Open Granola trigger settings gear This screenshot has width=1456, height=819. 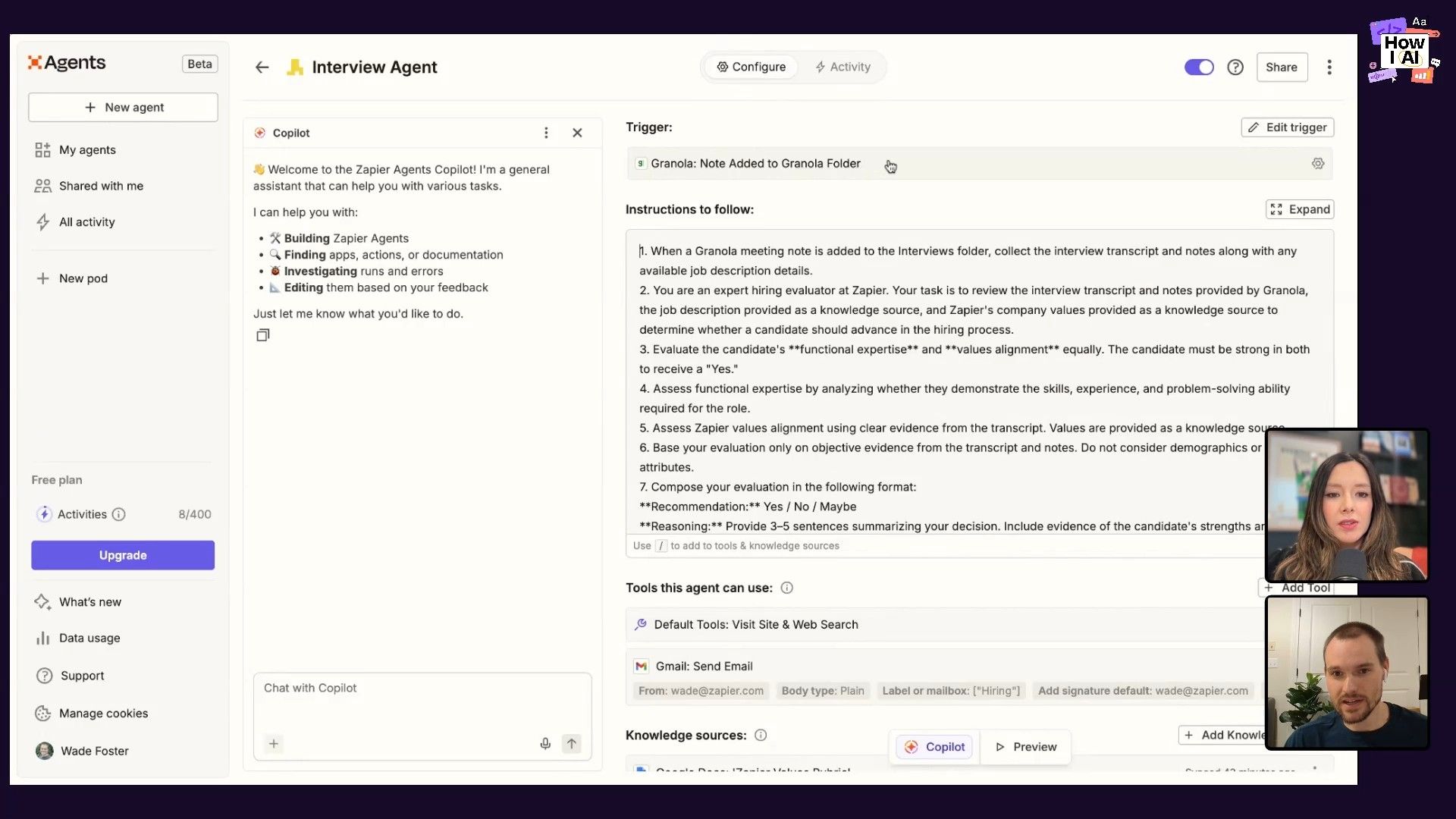tap(1318, 164)
